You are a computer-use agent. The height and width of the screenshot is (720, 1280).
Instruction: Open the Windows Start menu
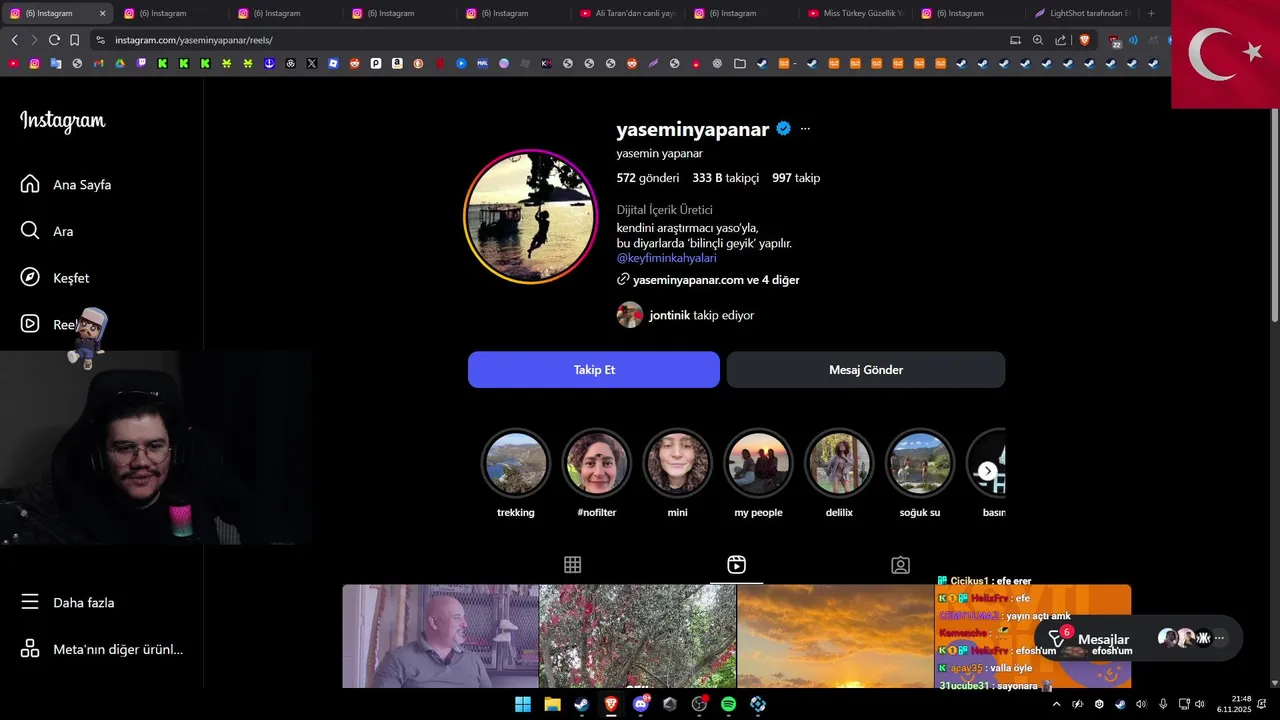pyautogui.click(x=523, y=704)
